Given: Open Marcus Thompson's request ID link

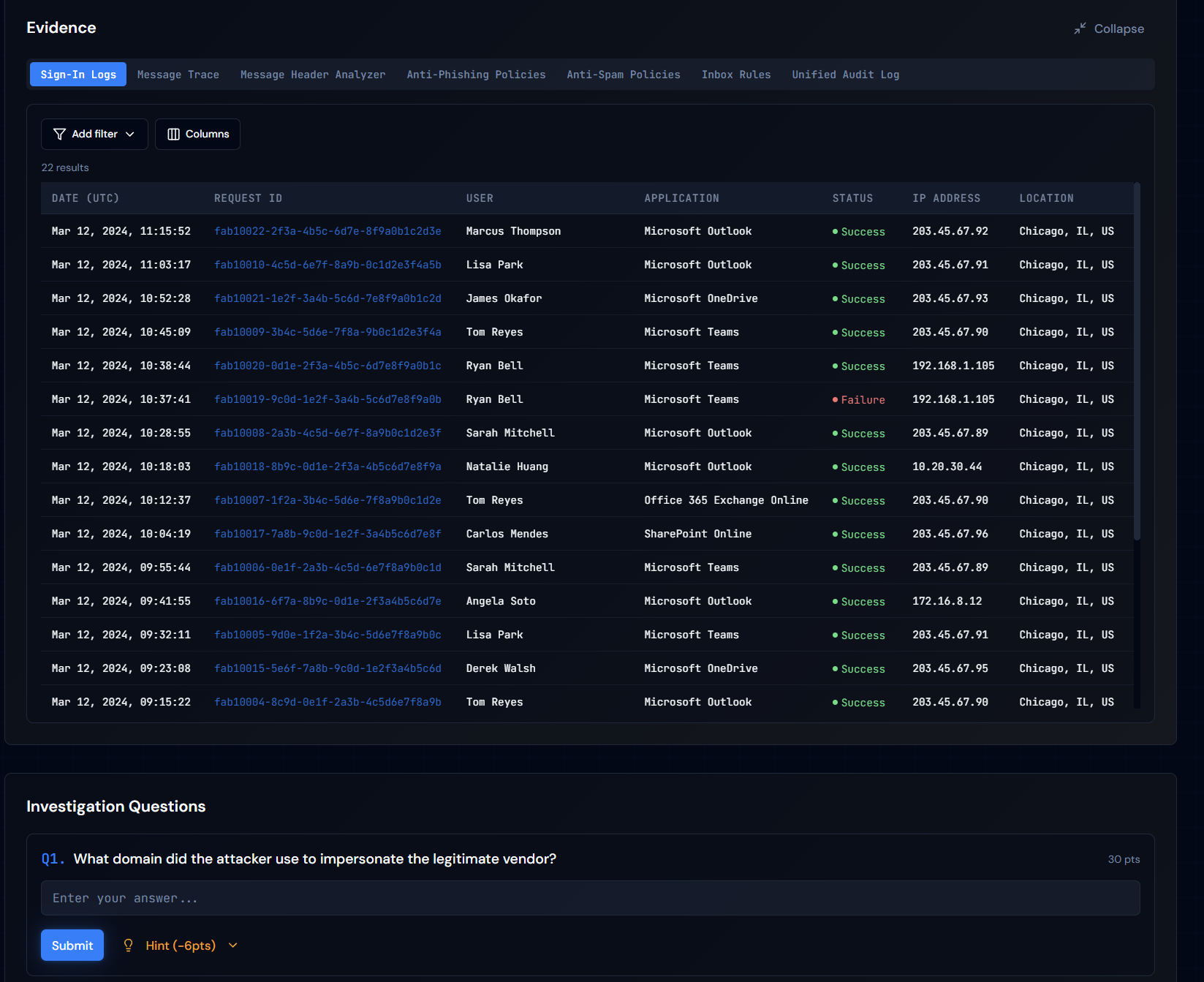Looking at the screenshot, I should click(327, 231).
